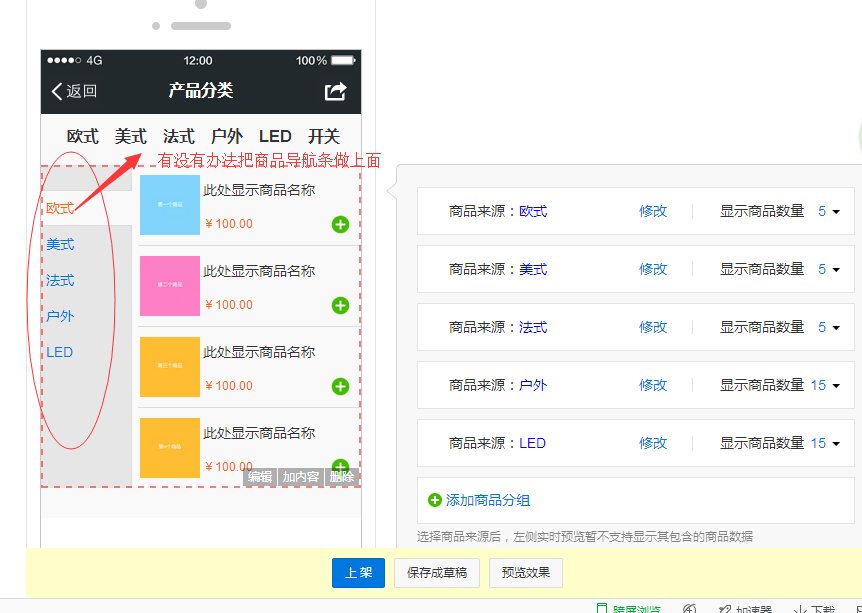Viewport: 862px width, 613px height.
Task: Click the 预览效果 button
Action: tap(529, 573)
